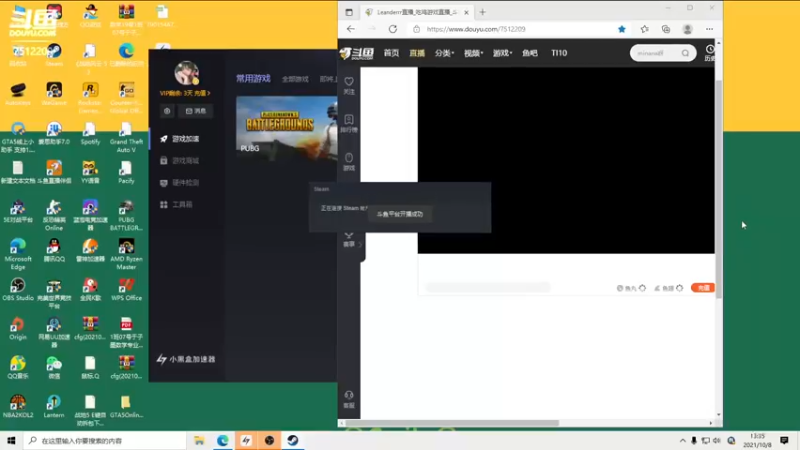Select 硬件检测 in accelerator sidebar

click(x=186, y=183)
